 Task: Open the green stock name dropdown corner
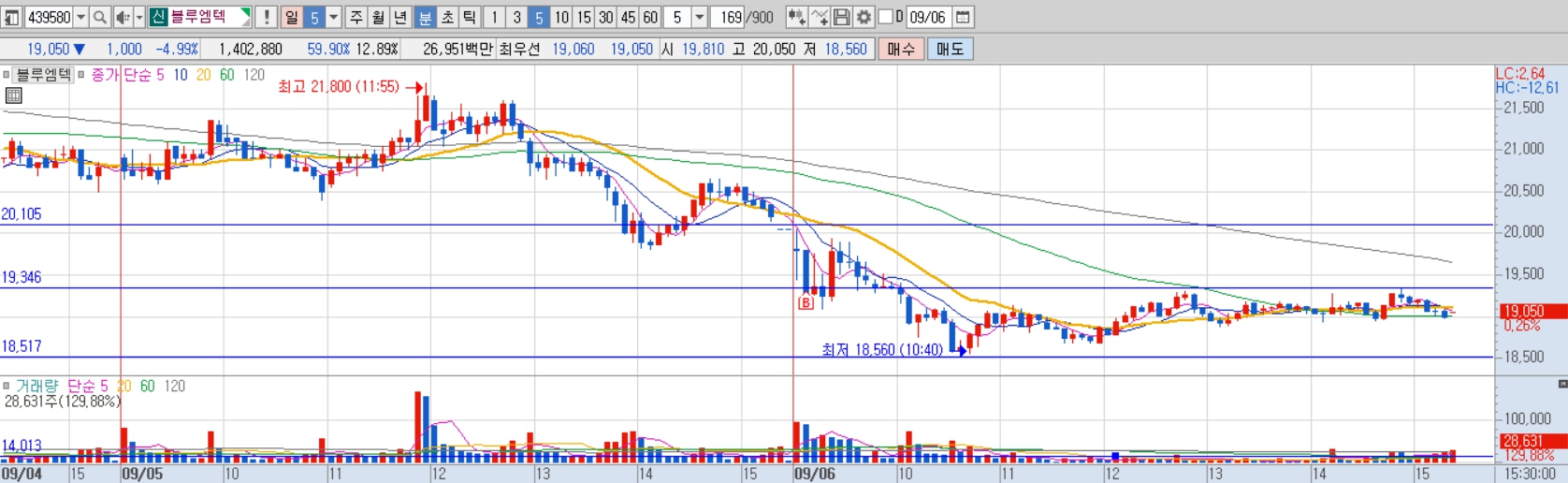point(245,14)
